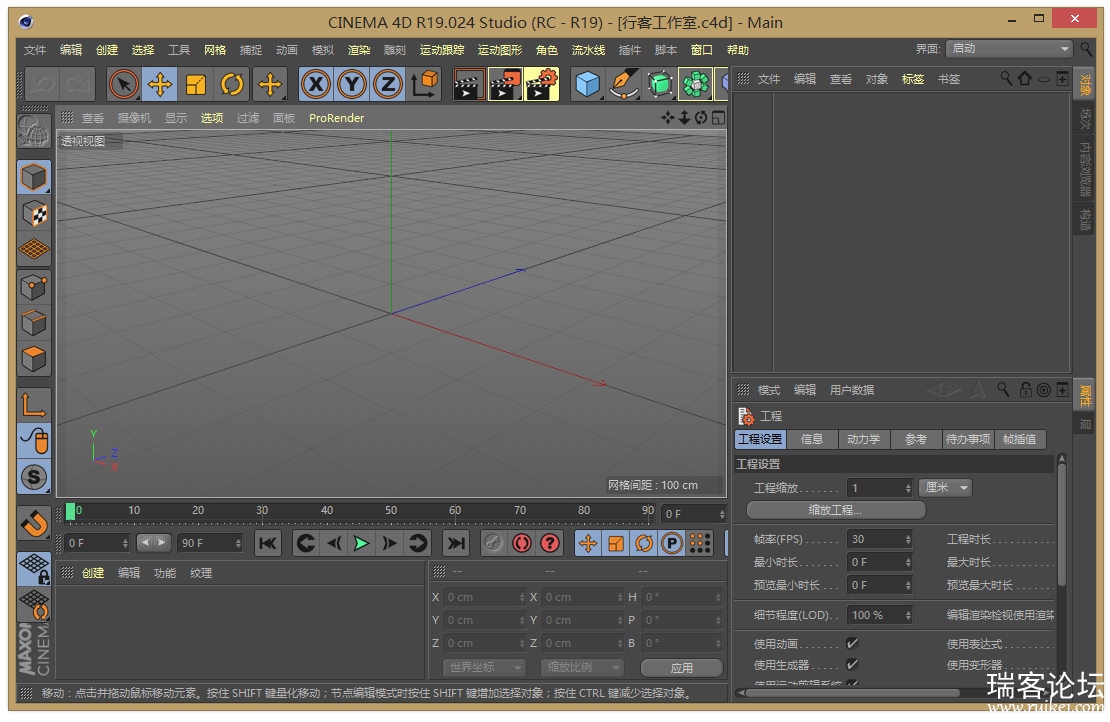Click the Cube primitive icon
The height and width of the screenshot is (722, 1110).
[x=587, y=84]
